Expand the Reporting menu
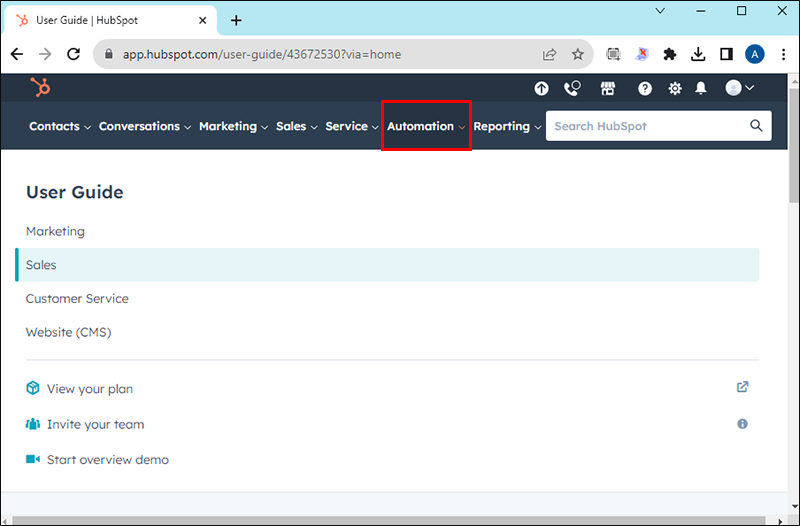Image resolution: width=800 pixels, height=526 pixels. click(507, 126)
